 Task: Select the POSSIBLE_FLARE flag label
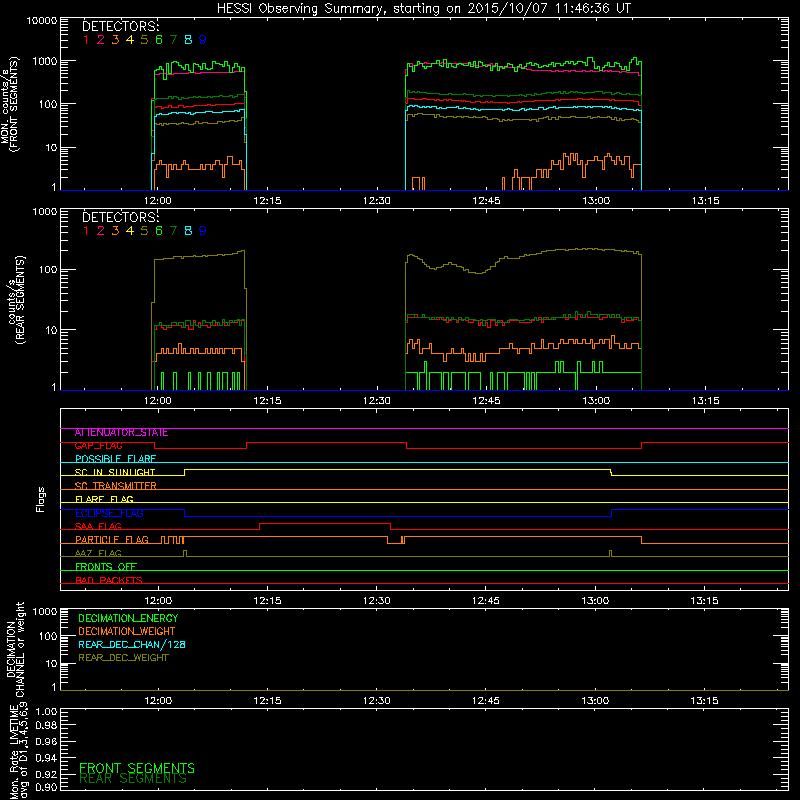(x=115, y=459)
